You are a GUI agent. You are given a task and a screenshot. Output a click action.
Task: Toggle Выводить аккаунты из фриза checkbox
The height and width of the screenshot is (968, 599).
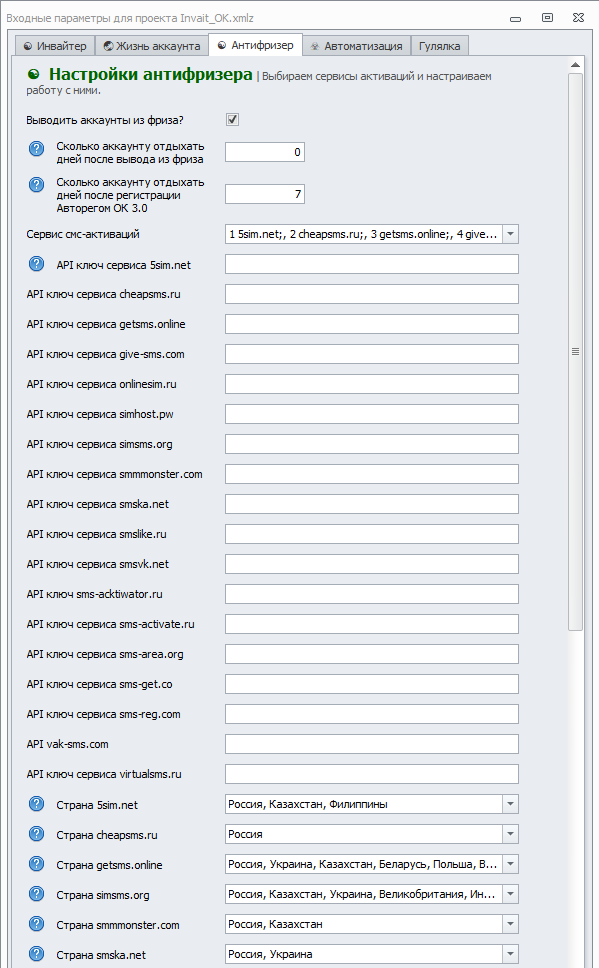[233, 120]
